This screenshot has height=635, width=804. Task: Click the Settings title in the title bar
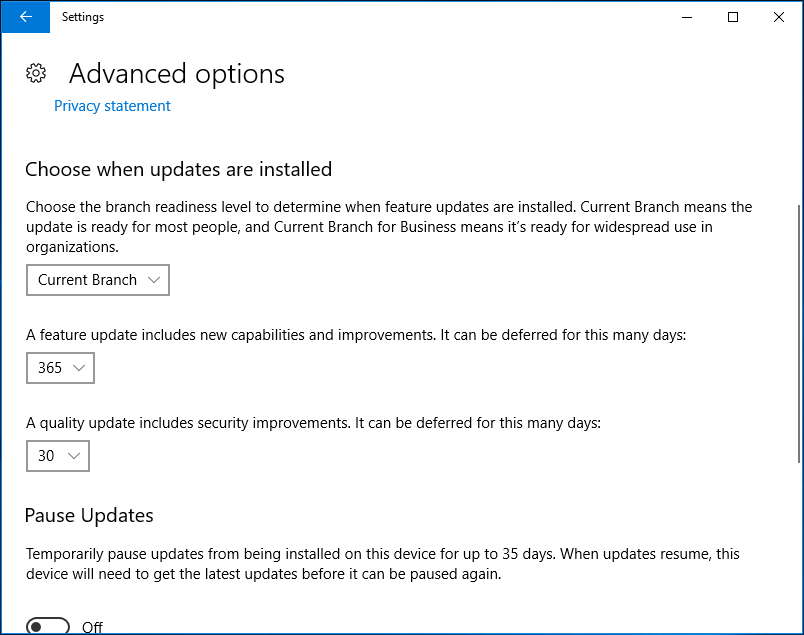tap(83, 17)
